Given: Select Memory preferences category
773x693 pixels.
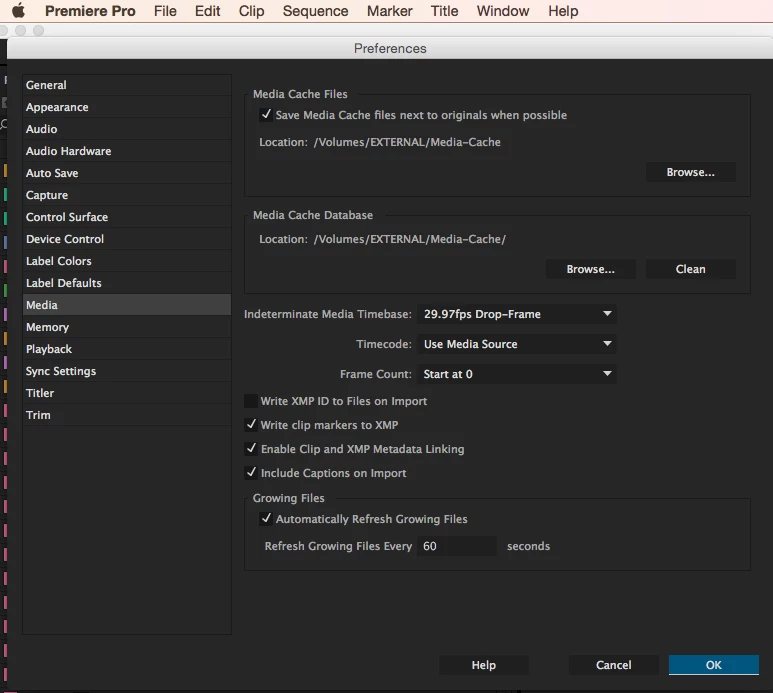Looking at the screenshot, I should point(127,327).
